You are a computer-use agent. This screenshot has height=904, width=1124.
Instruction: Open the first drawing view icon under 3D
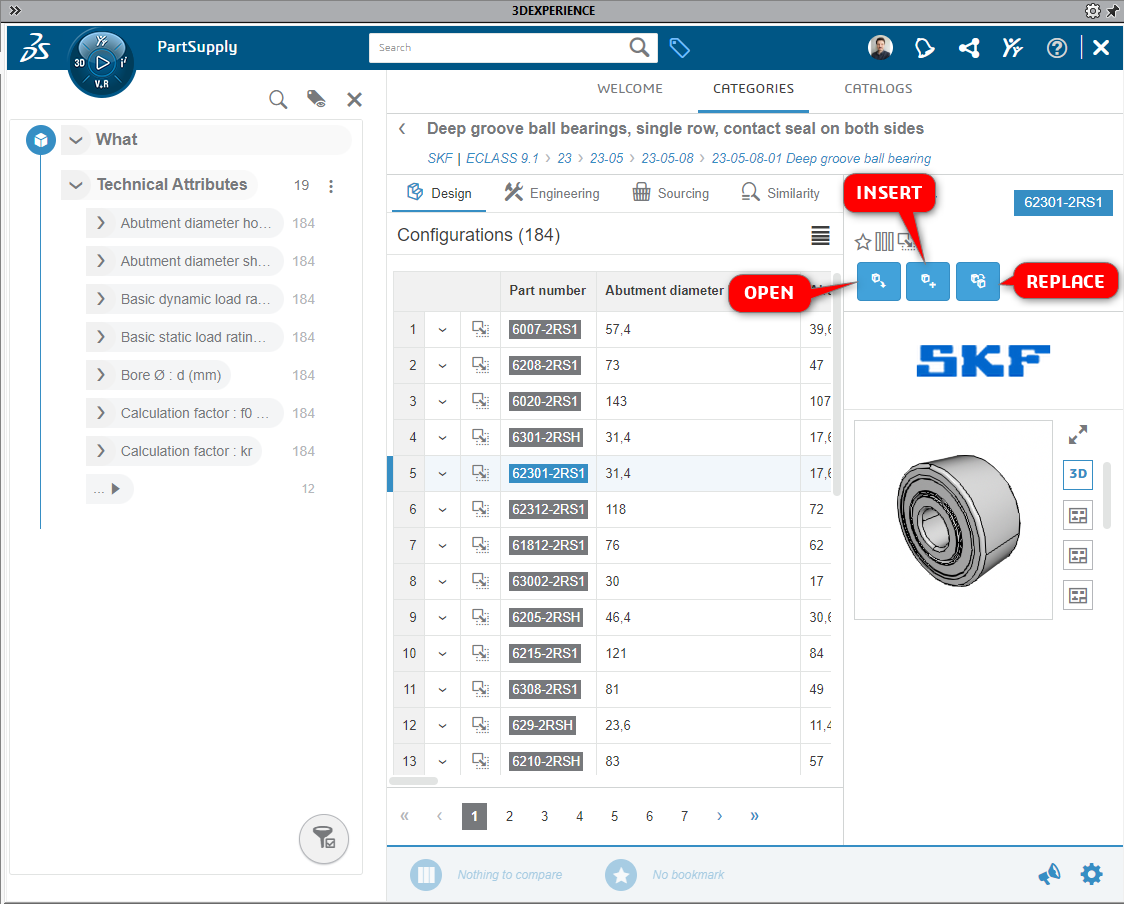1077,515
